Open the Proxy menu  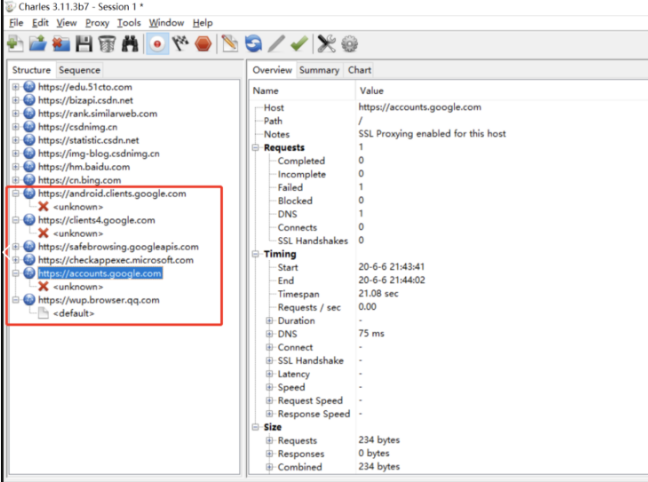(97, 23)
